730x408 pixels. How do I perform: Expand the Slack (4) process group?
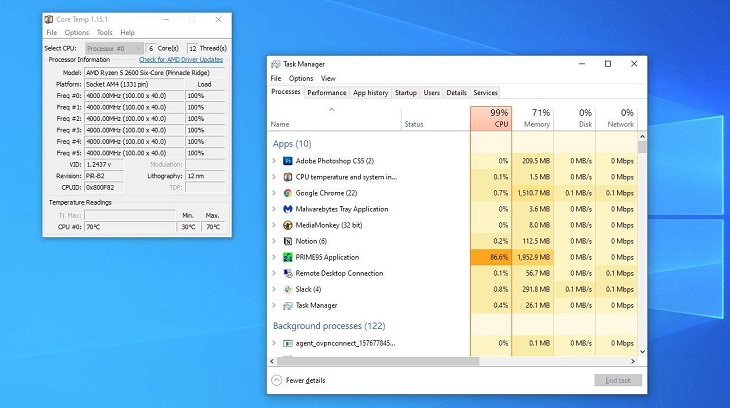[x=274, y=289]
